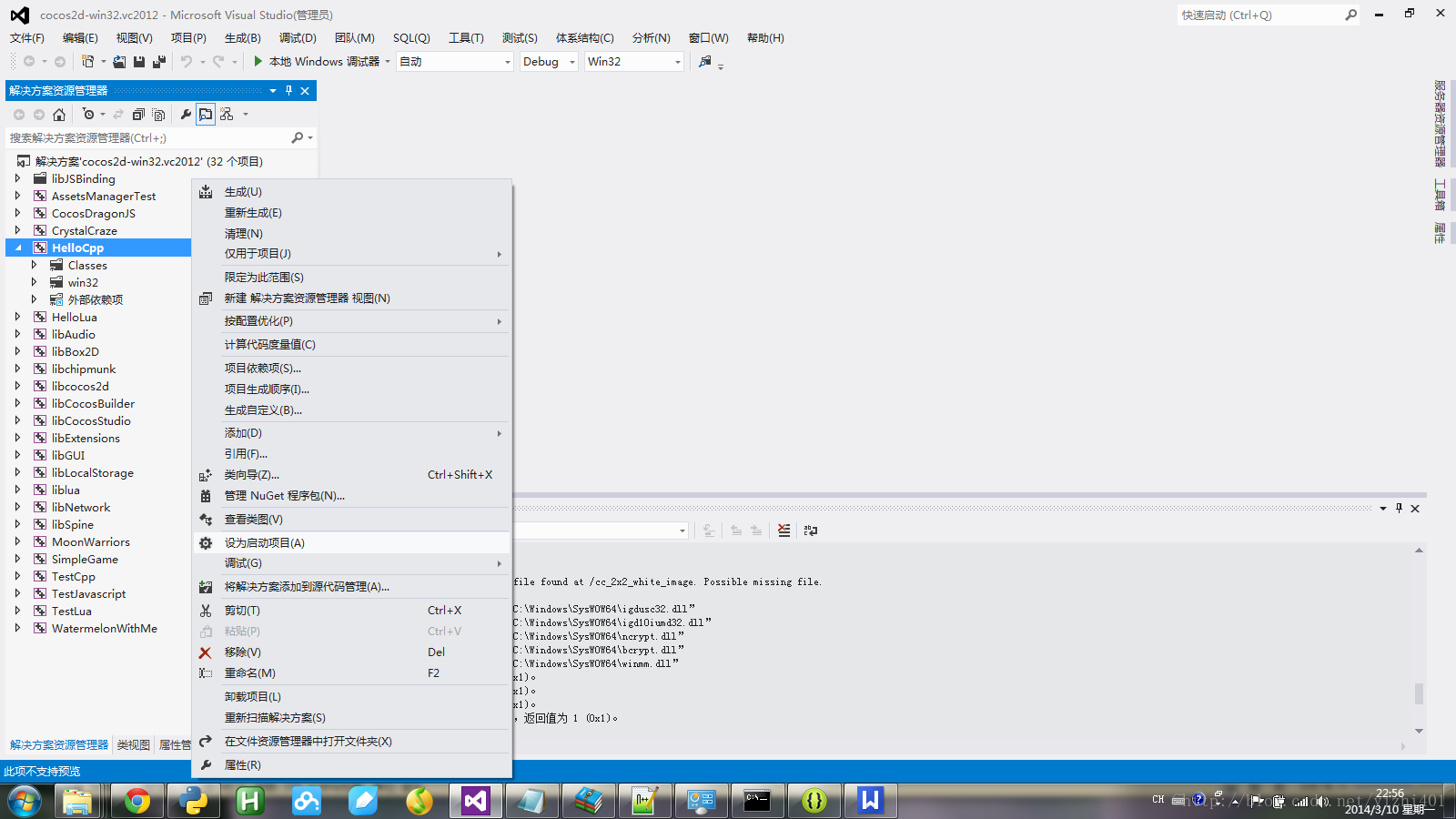This screenshot has height=819, width=1456.
Task: Open Properties wrench icon in Solution Explorer
Action: pyautogui.click(x=186, y=115)
